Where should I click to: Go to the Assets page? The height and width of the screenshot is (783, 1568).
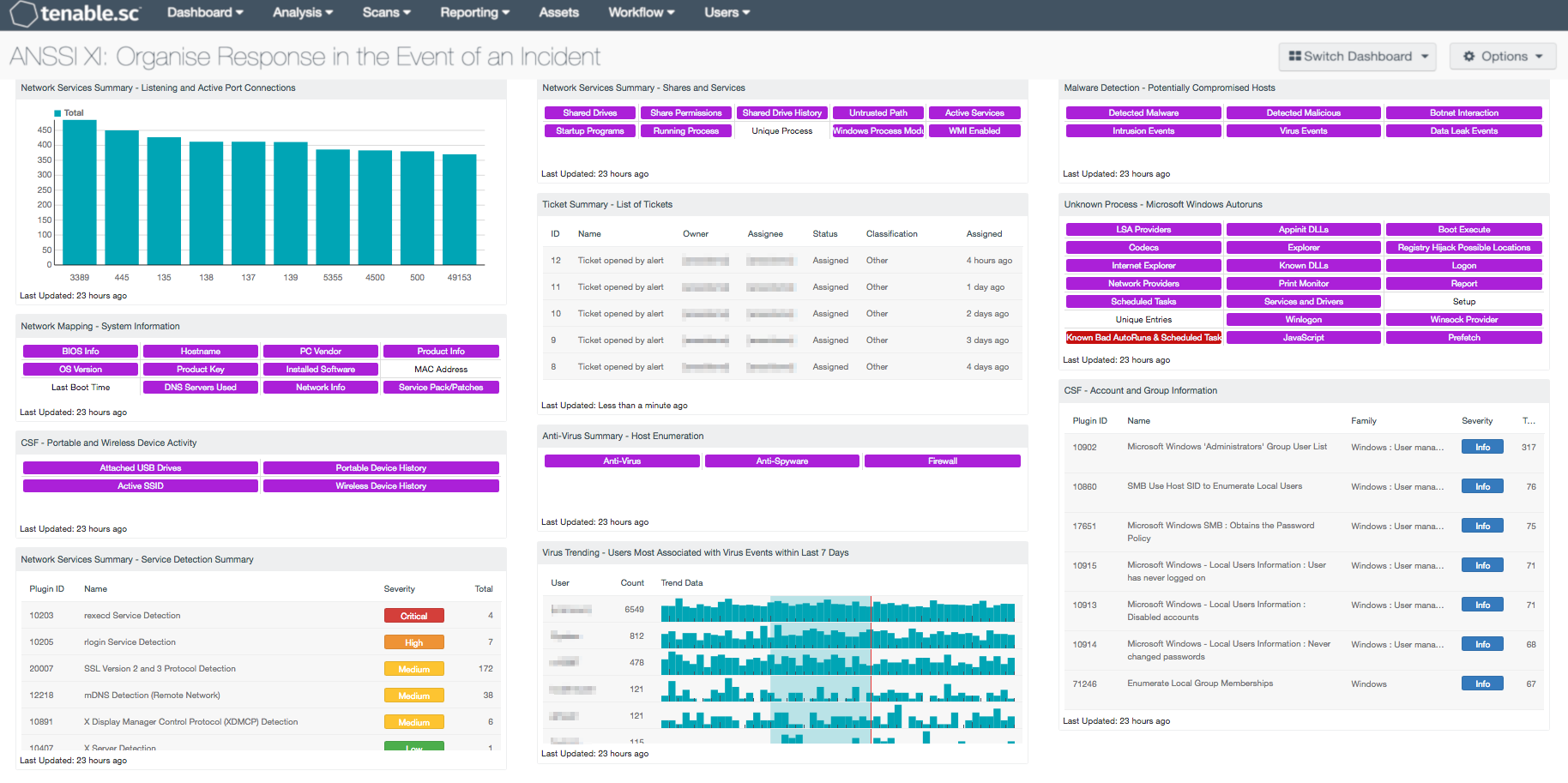pos(558,13)
